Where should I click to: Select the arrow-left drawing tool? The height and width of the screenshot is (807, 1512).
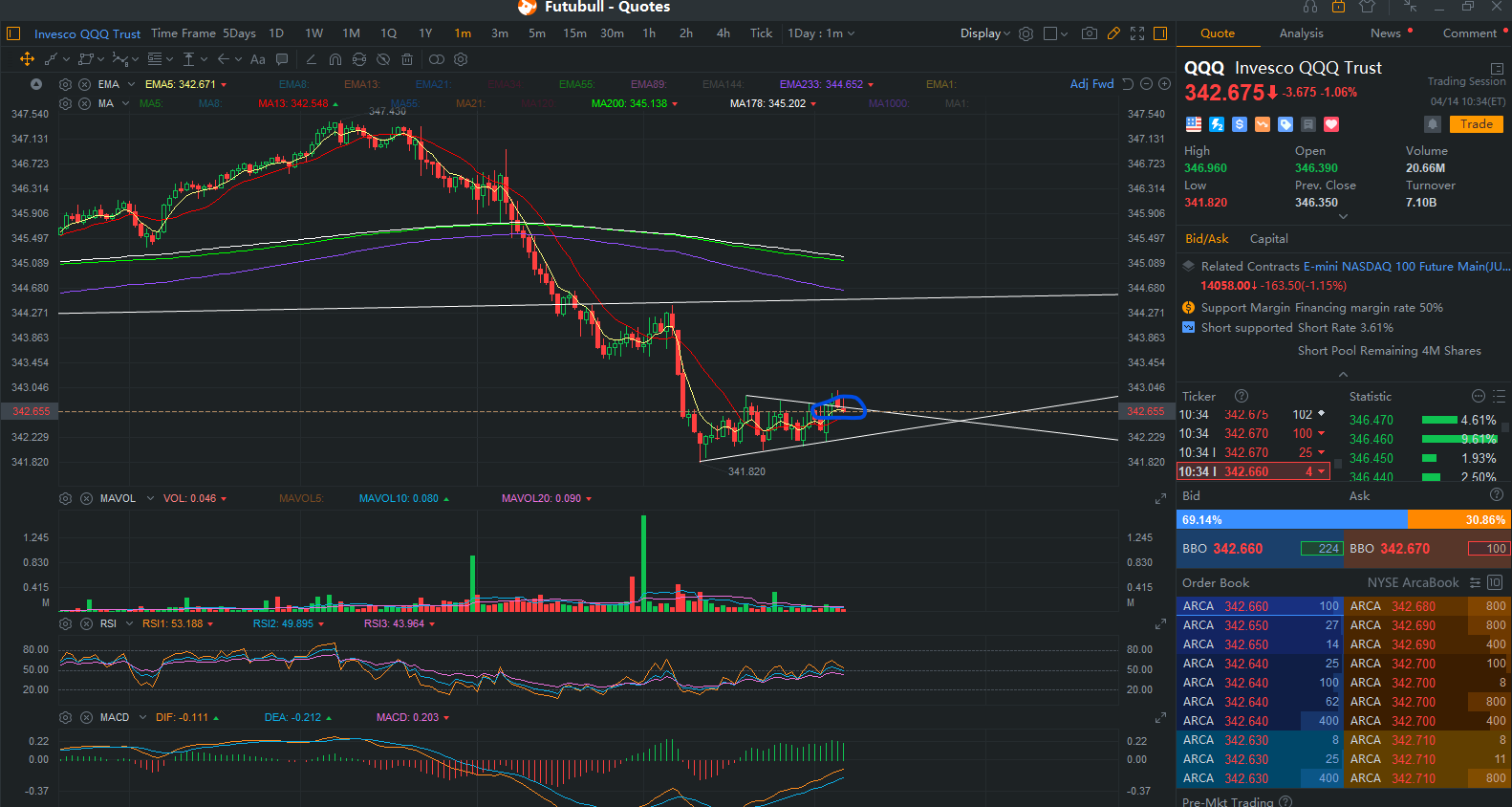coord(224,59)
